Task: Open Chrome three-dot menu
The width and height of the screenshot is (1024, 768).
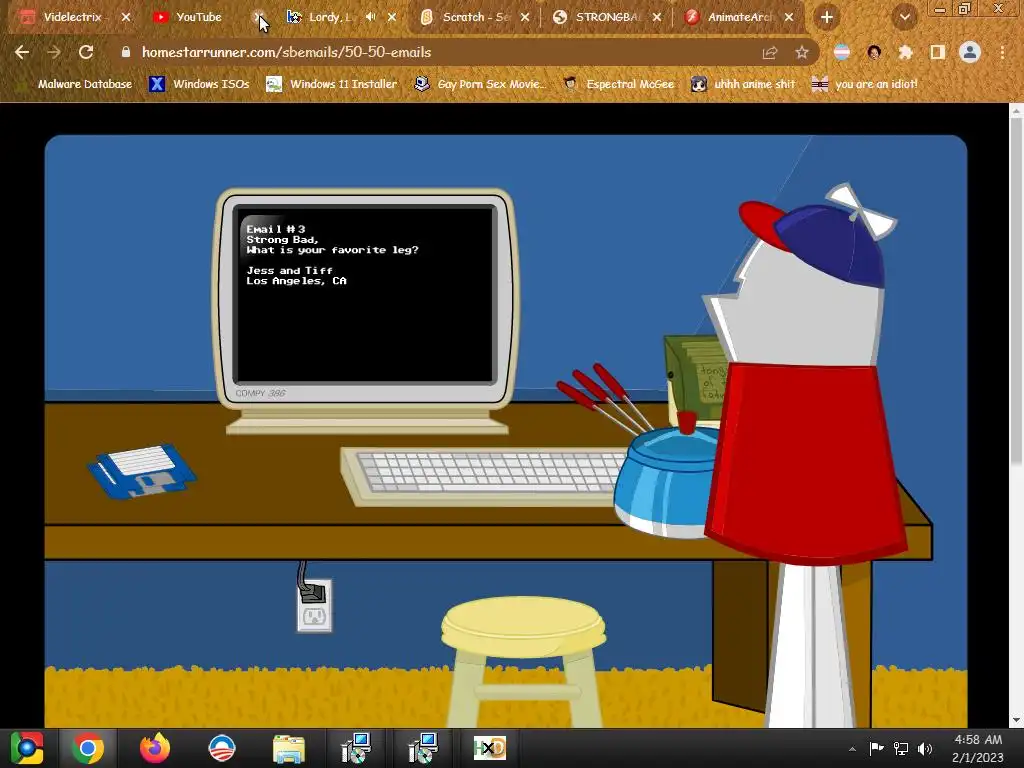Action: (1002, 52)
